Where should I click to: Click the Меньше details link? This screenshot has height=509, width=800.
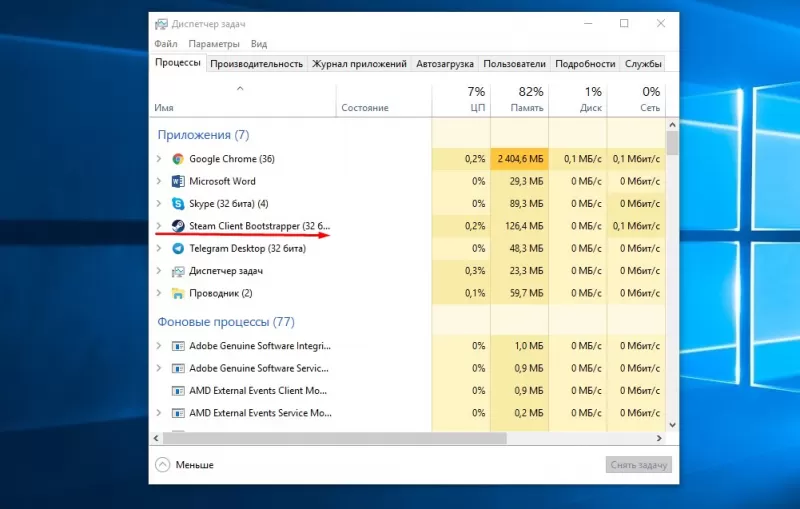click(194, 465)
